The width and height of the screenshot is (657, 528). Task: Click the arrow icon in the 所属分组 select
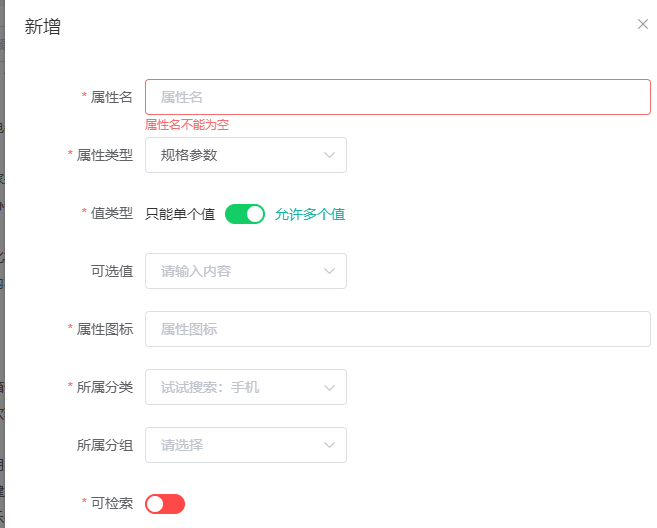[x=329, y=445]
